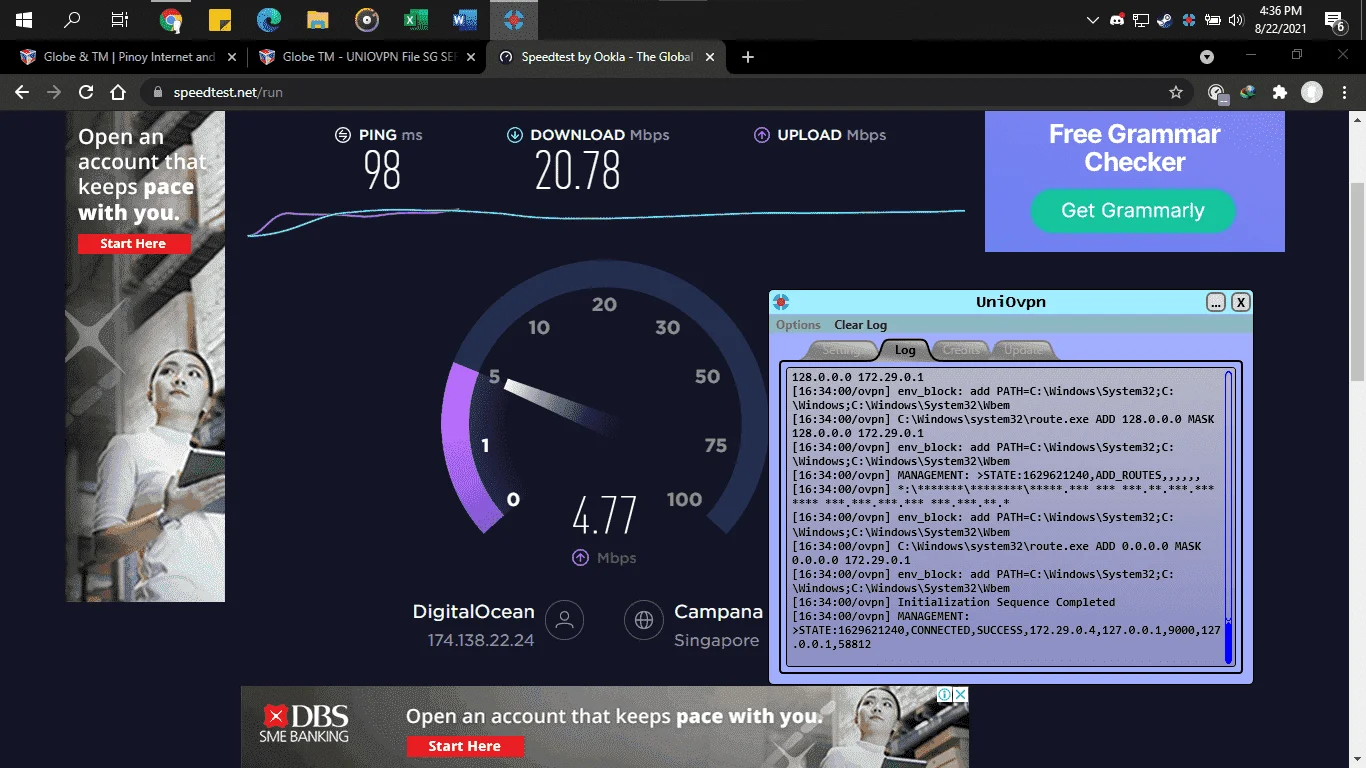Switch to UniOvpn Setting tab

coord(842,350)
